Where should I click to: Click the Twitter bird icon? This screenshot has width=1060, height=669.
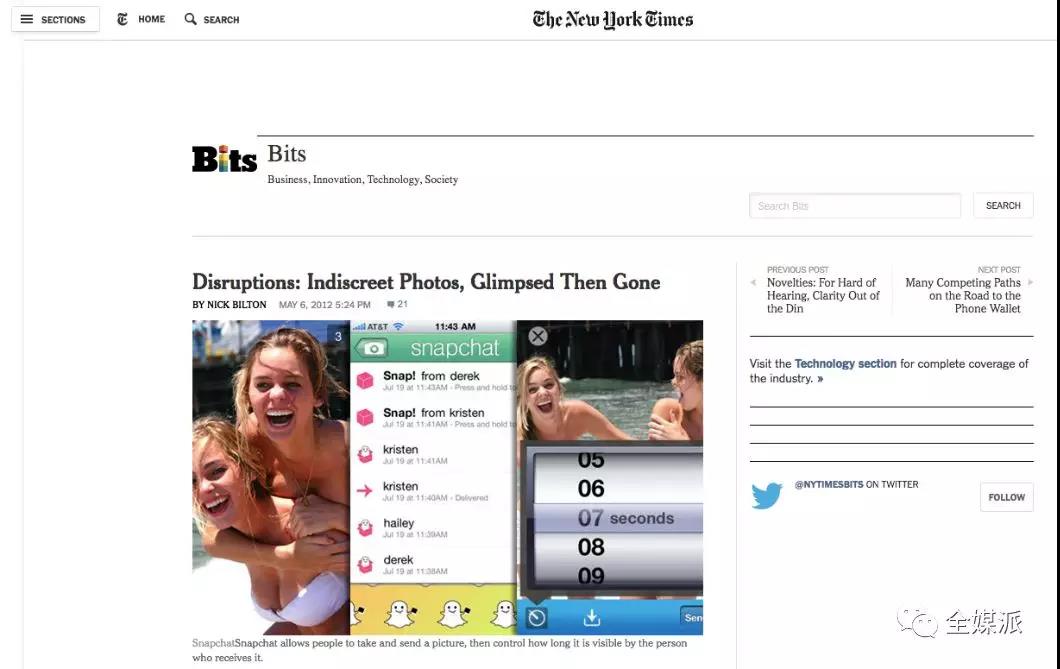(x=767, y=495)
